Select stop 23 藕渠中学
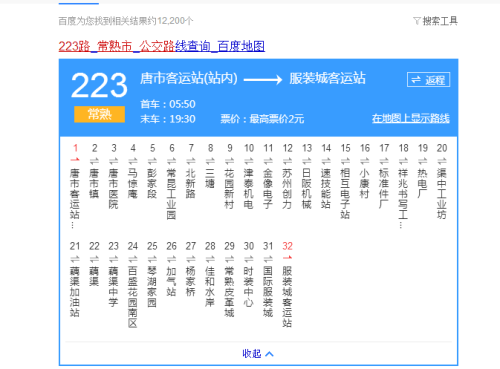Viewport: 500px width, 369px height. pyautogui.click(x=114, y=286)
